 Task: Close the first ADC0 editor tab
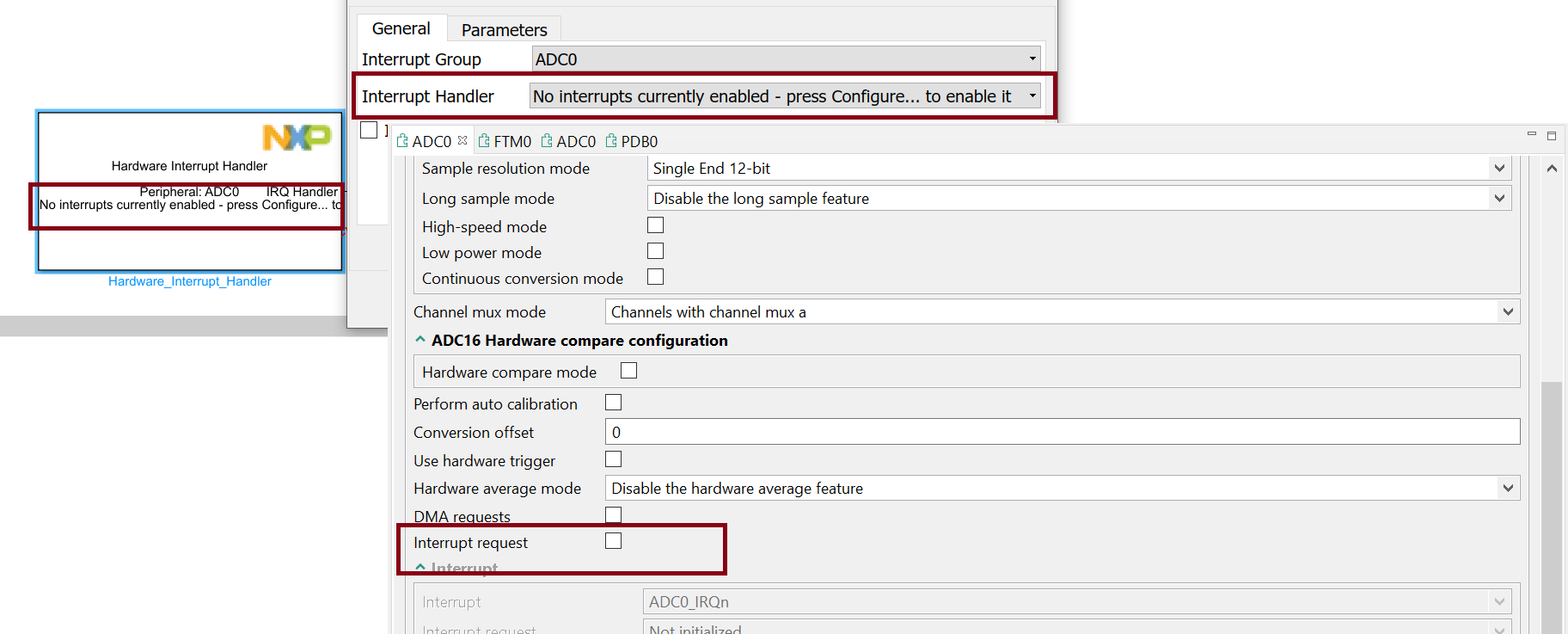pyautogui.click(x=462, y=140)
